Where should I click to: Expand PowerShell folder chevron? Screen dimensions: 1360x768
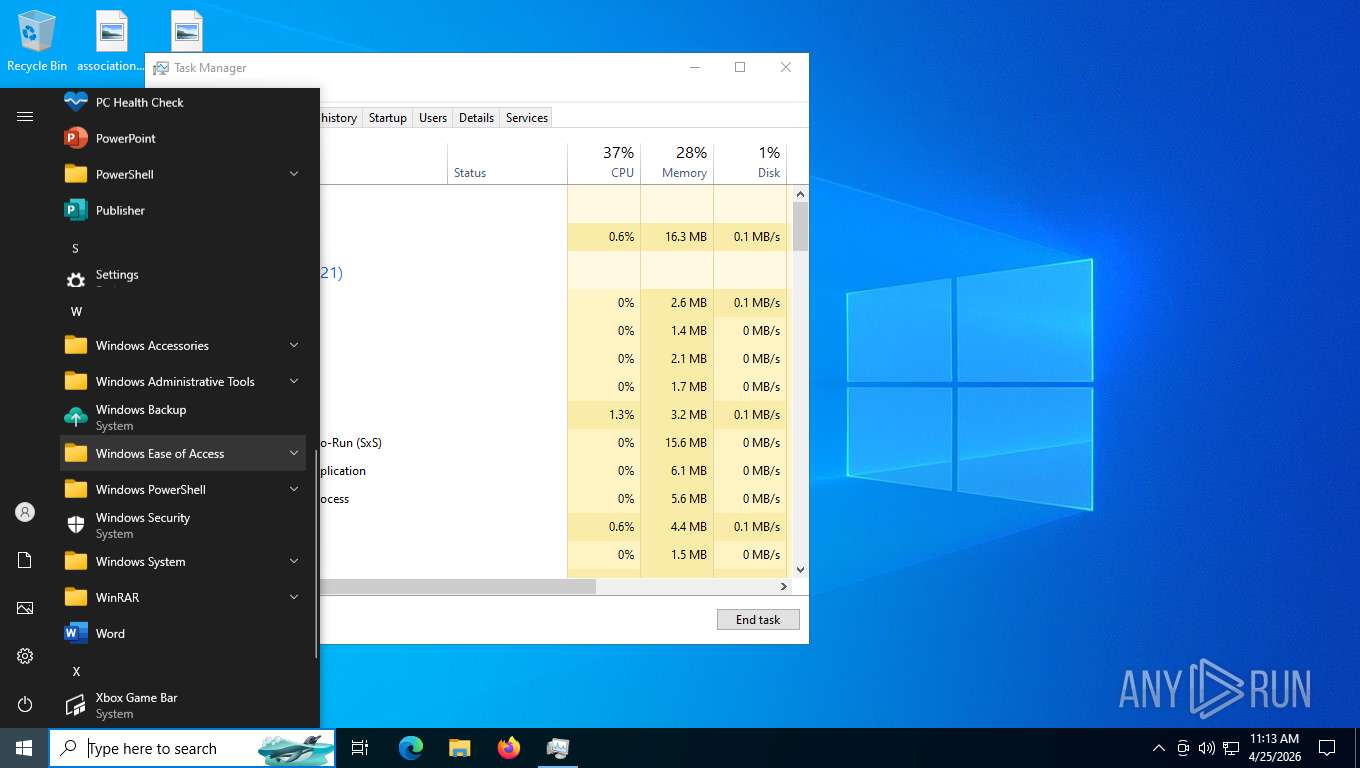[x=294, y=174]
